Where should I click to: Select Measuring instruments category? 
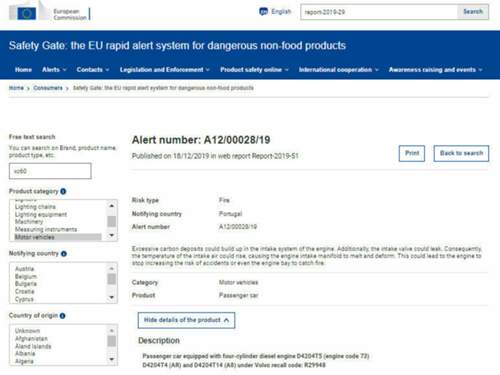click(x=46, y=229)
